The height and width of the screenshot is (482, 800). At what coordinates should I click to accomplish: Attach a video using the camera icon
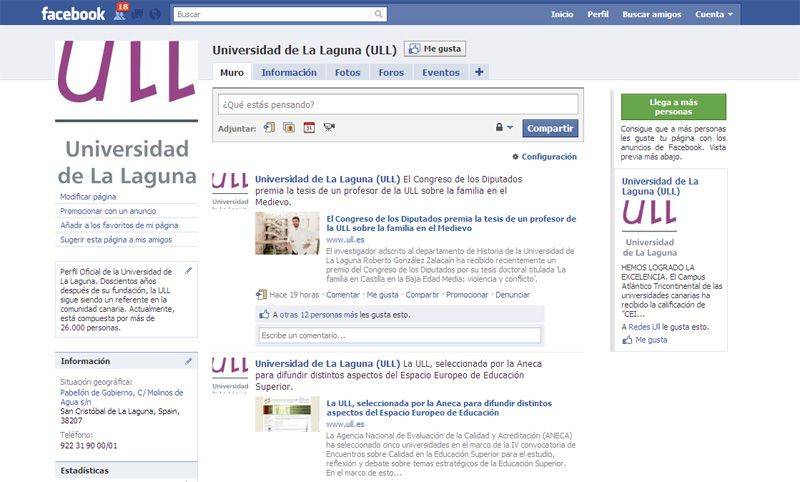[x=329, y=128]
